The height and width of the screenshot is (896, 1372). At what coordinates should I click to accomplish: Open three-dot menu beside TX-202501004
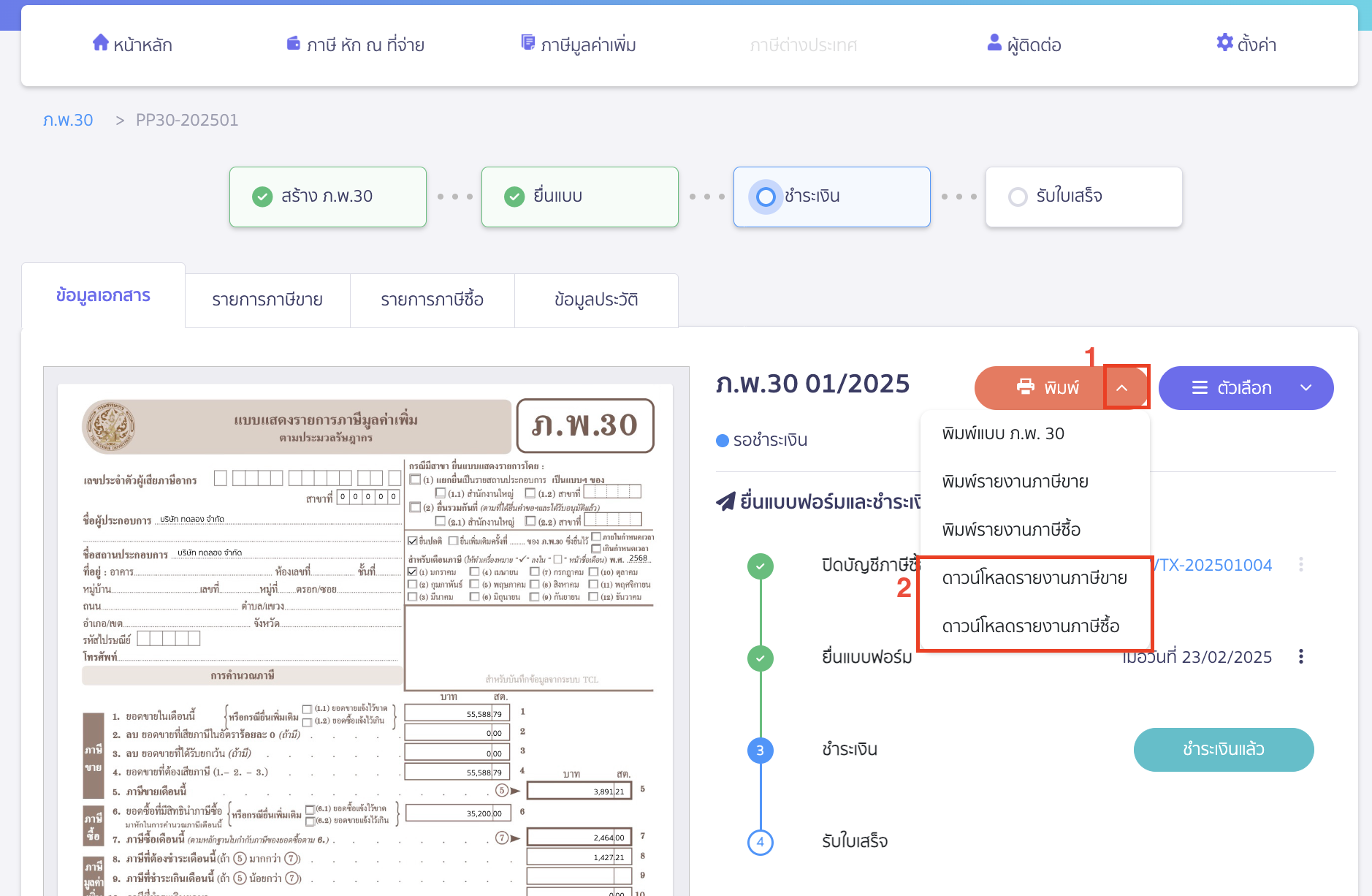[x=1300, y=565]
